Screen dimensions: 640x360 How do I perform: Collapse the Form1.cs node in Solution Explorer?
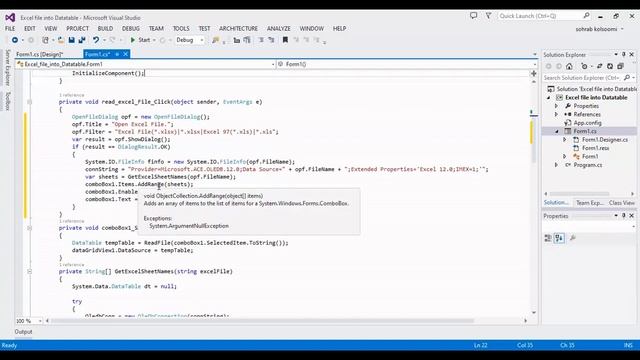(557, 131)
